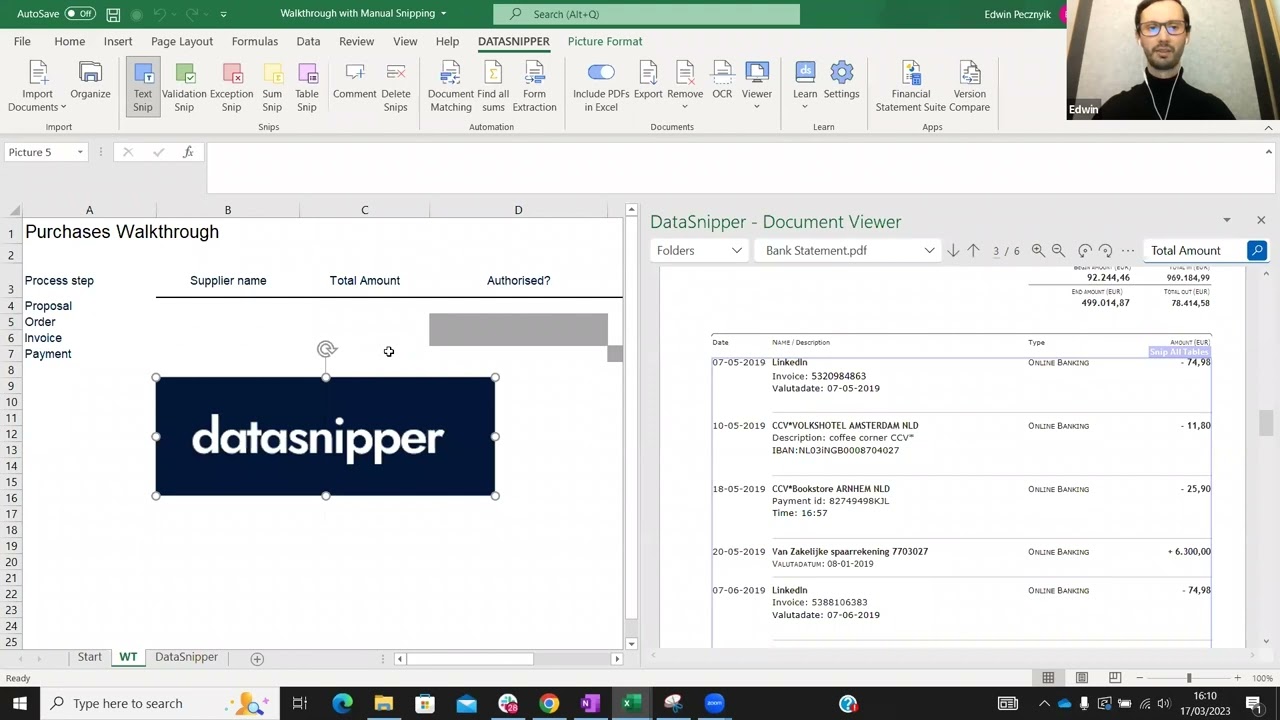
Task: Switch to the Insert tab
Action: pyautogui.click(x=118, y=41)
